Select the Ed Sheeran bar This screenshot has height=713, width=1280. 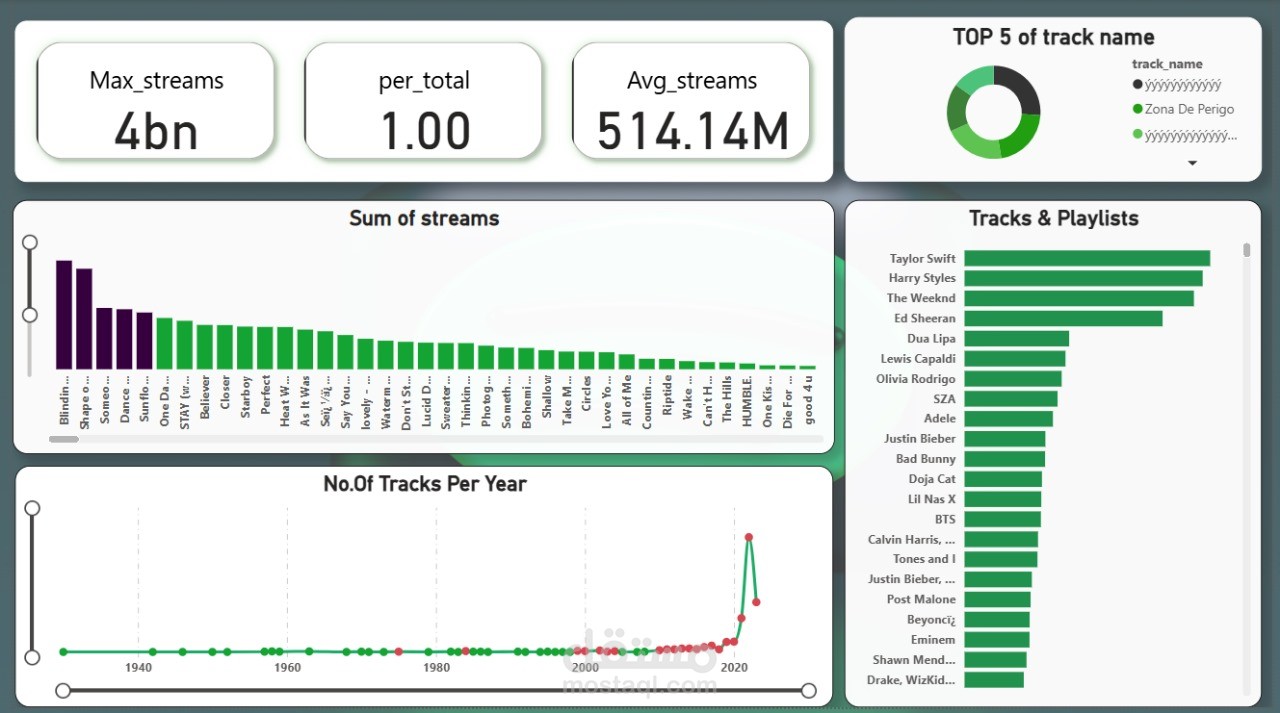(1060, 318)
